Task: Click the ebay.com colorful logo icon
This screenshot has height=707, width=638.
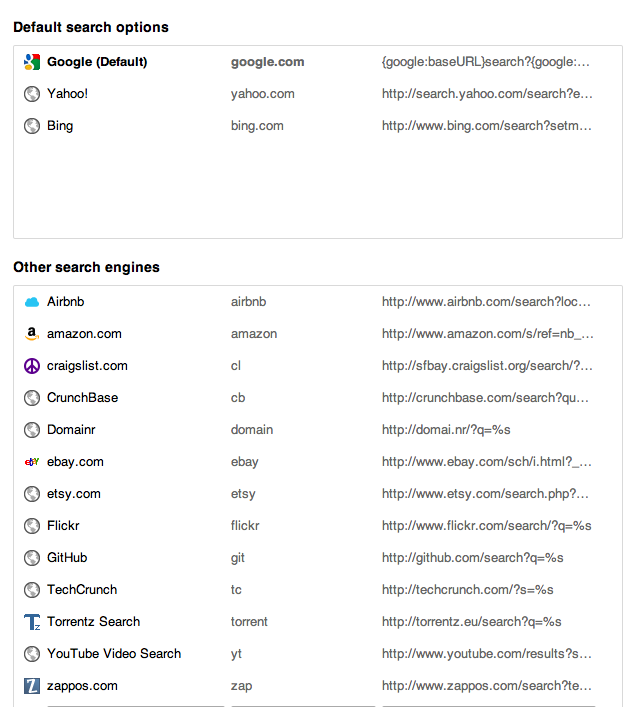Action: (x=32, y=462)
